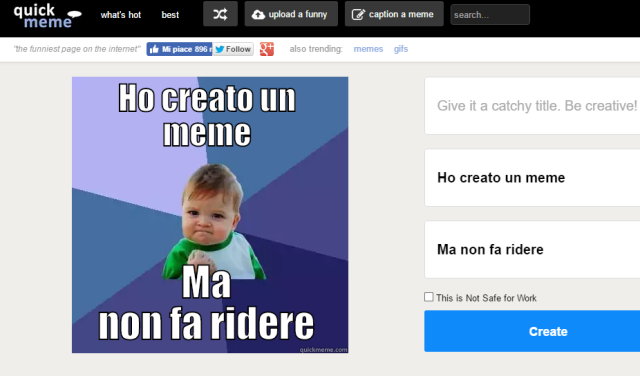640x376 pixels.
Task: Click the Facebook thumbs-up like icon
Action: (x=154, y=49)
